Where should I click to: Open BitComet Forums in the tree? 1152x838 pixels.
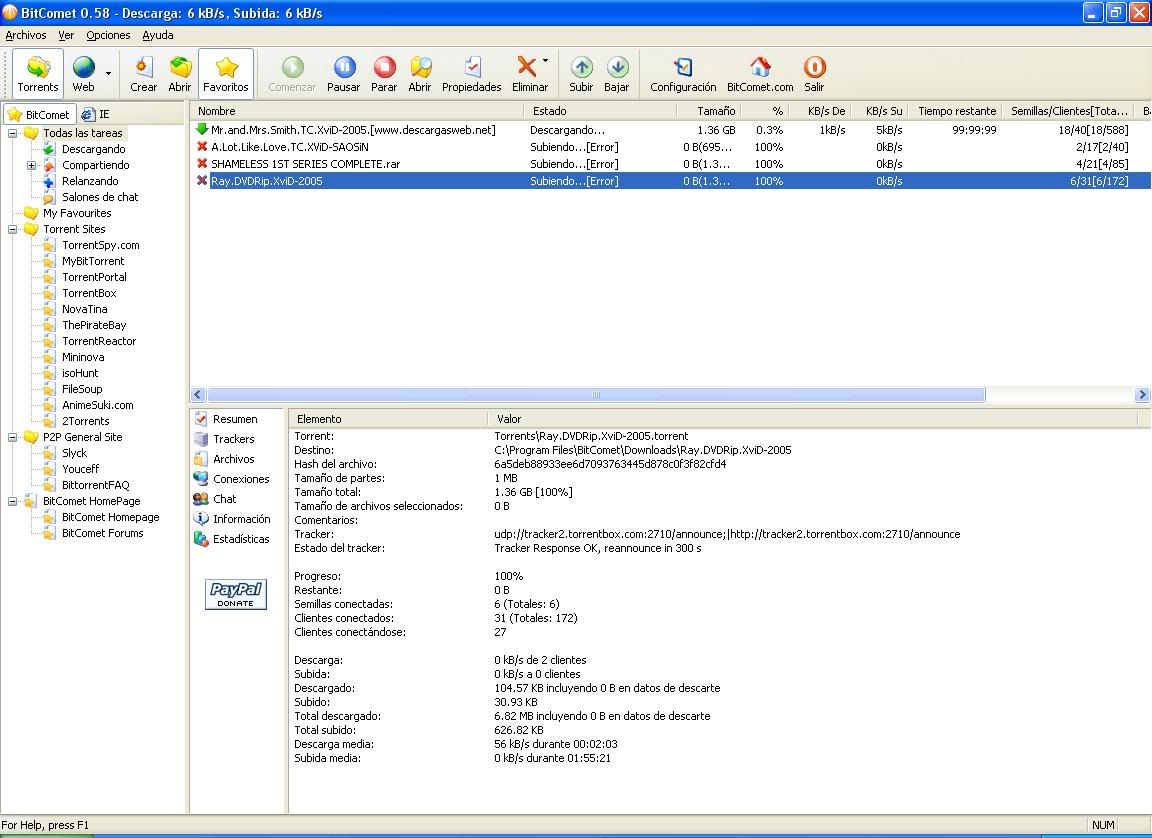[x=103, y=533]
